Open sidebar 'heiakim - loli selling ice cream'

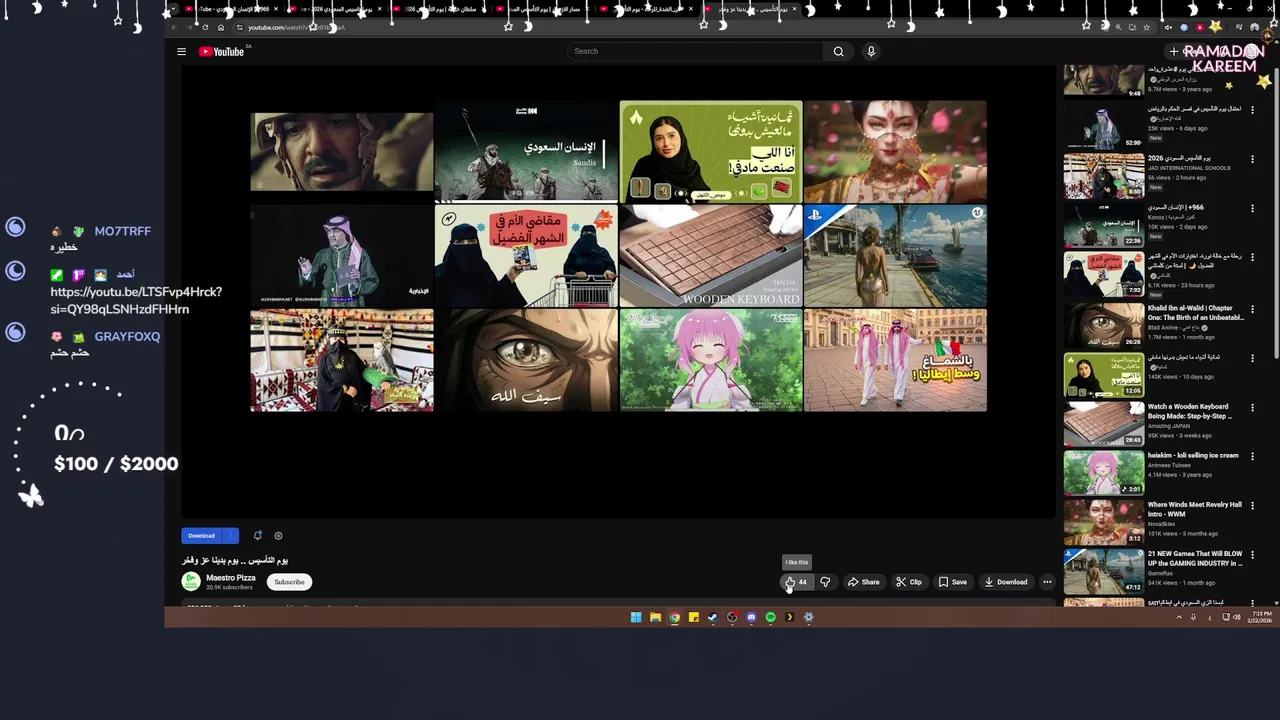[1193, 455]
